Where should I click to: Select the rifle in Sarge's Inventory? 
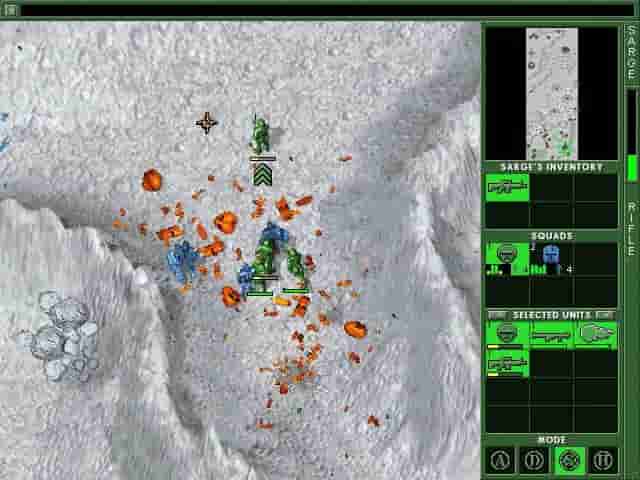point(507,187)
